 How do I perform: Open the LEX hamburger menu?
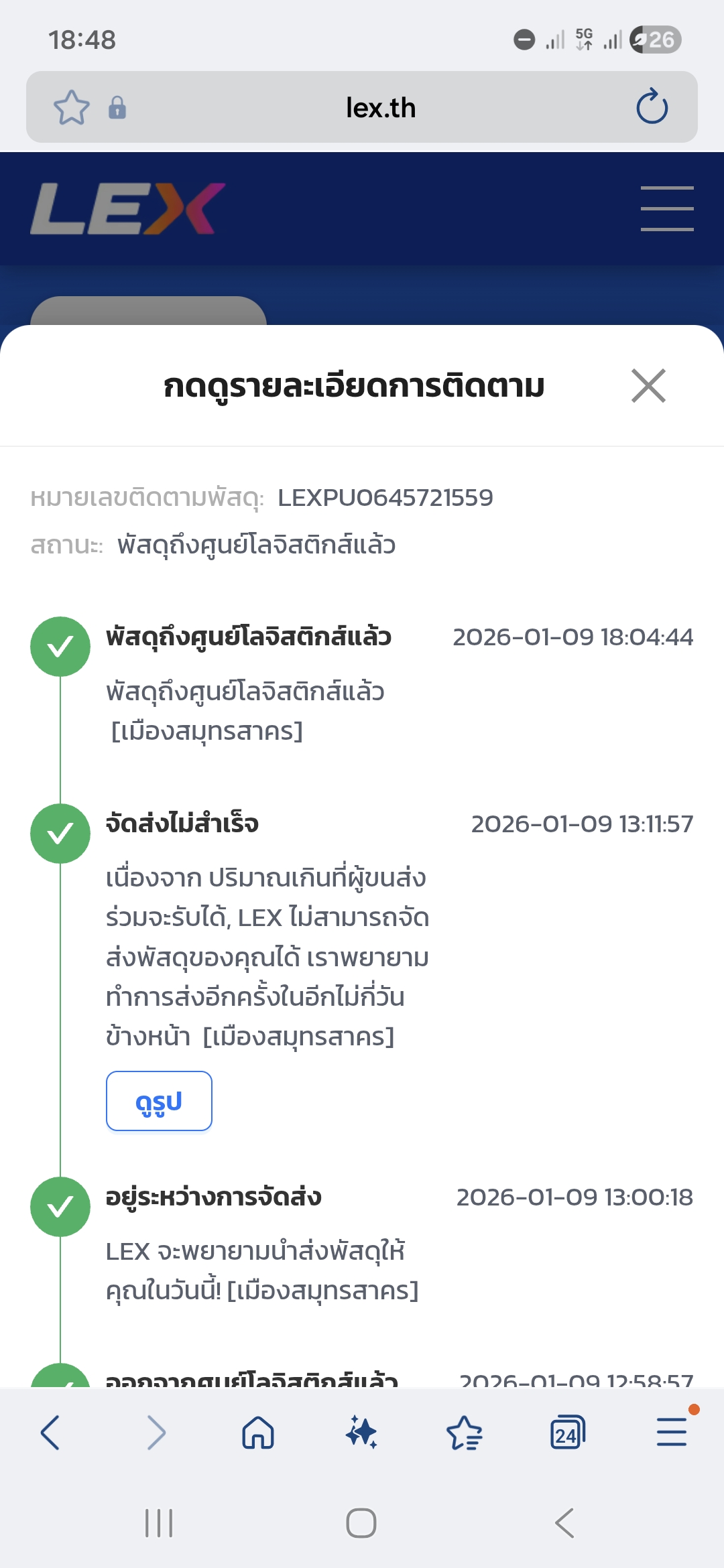(666, 208)
